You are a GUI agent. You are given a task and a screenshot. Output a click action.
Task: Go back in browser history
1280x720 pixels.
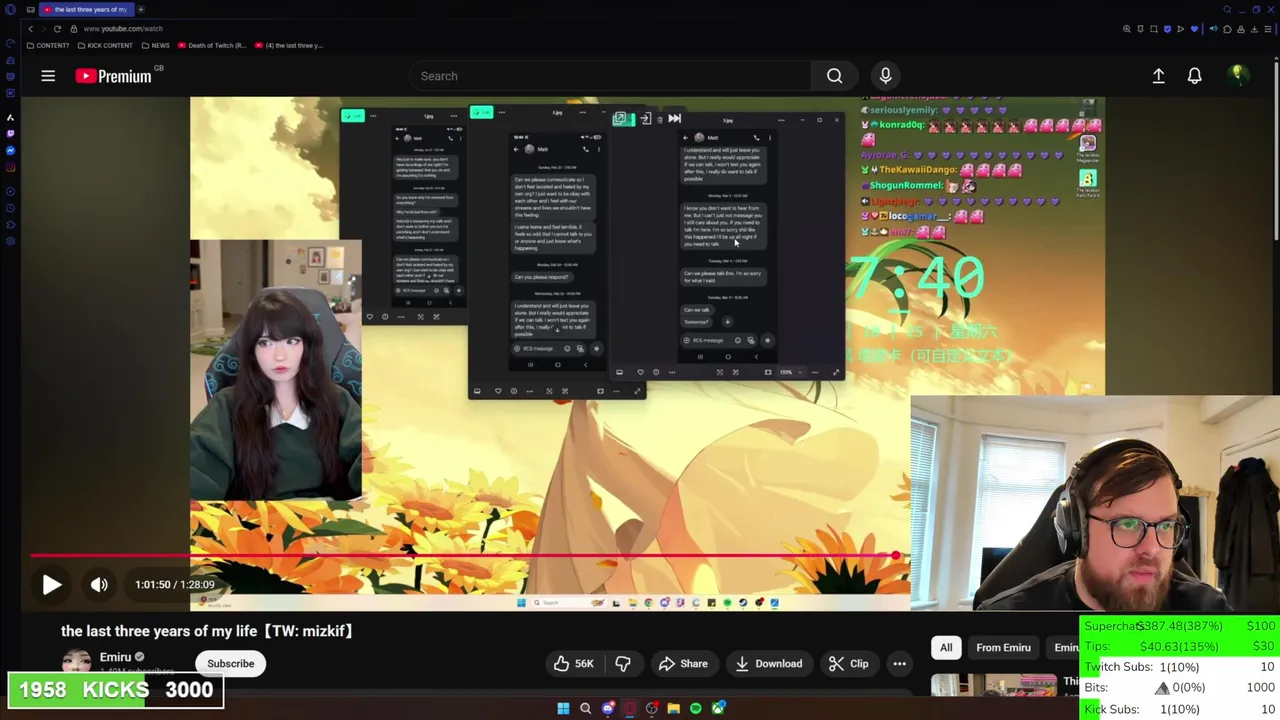30,29
